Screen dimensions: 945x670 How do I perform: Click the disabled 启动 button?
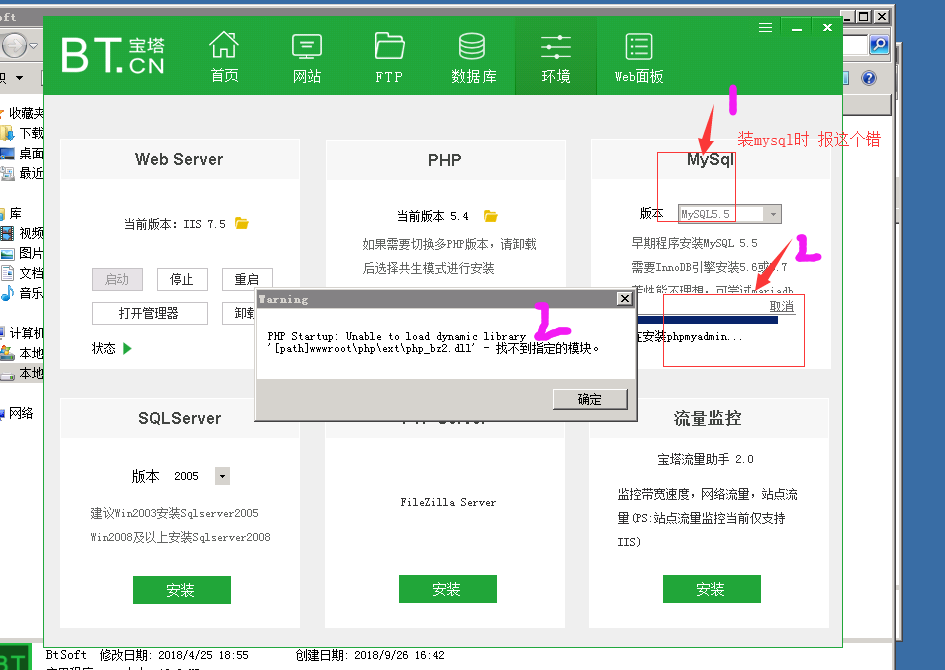pos(117,280)
